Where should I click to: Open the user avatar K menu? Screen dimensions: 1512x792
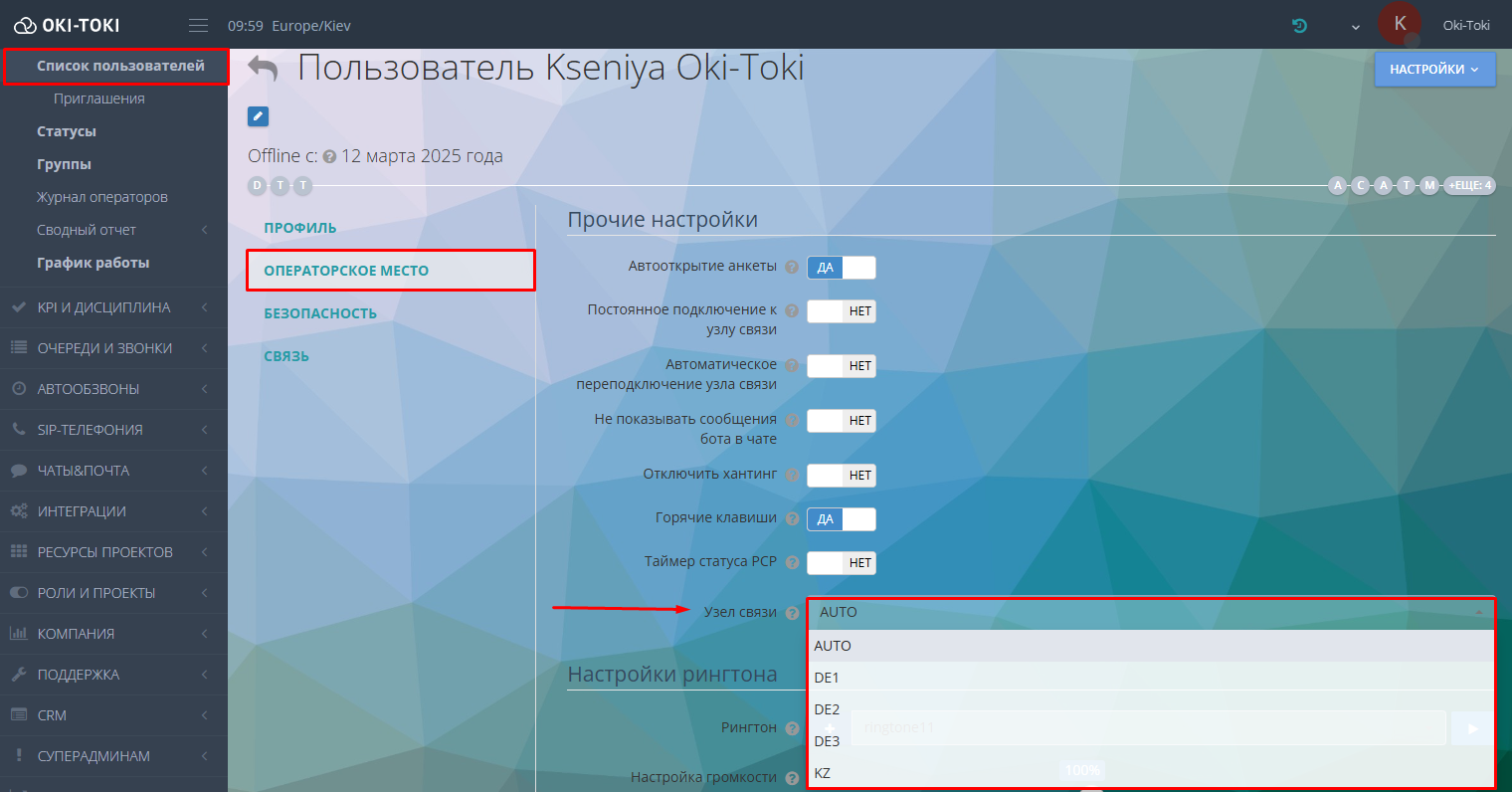coord(1401,24)
